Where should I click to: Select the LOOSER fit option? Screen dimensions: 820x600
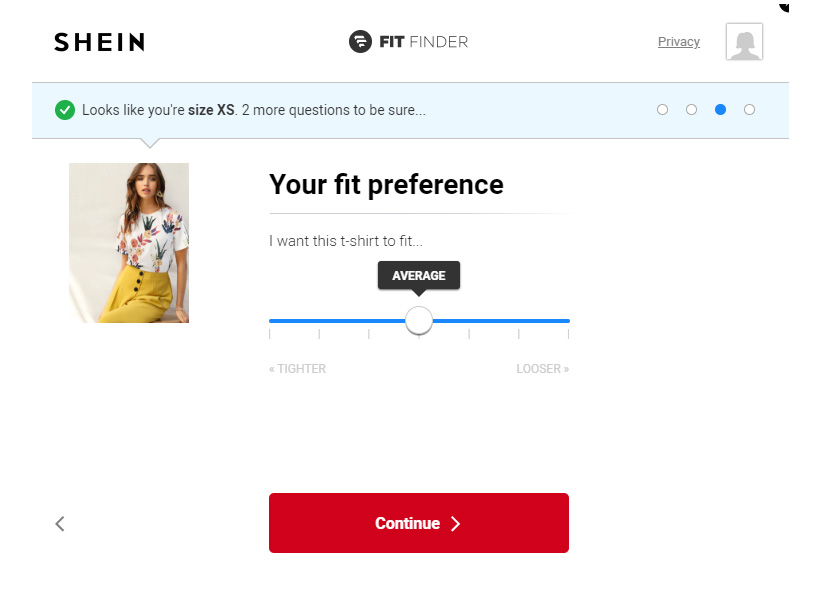coord(542,368)
